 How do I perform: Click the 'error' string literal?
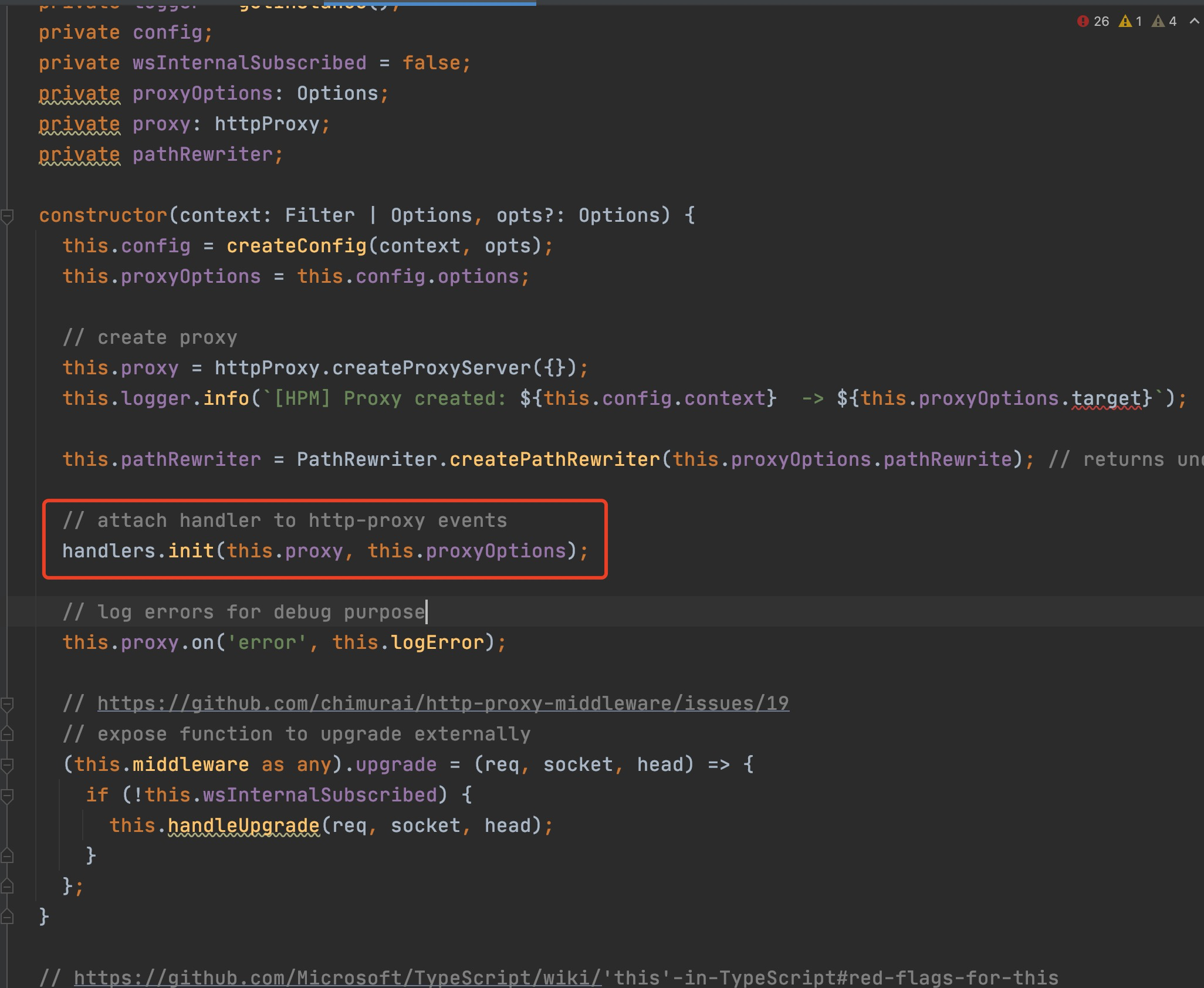click(267, 642)
